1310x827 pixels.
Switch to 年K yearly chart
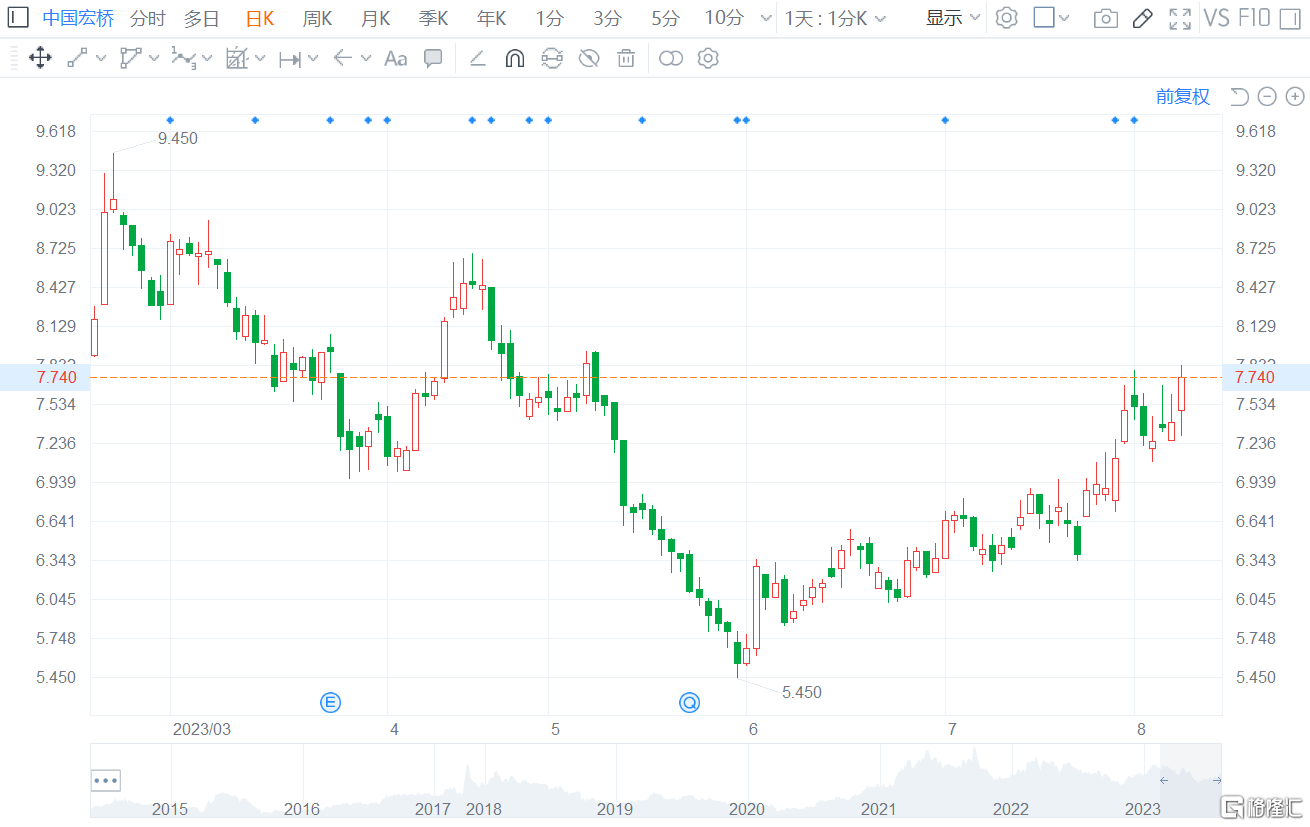491,18
